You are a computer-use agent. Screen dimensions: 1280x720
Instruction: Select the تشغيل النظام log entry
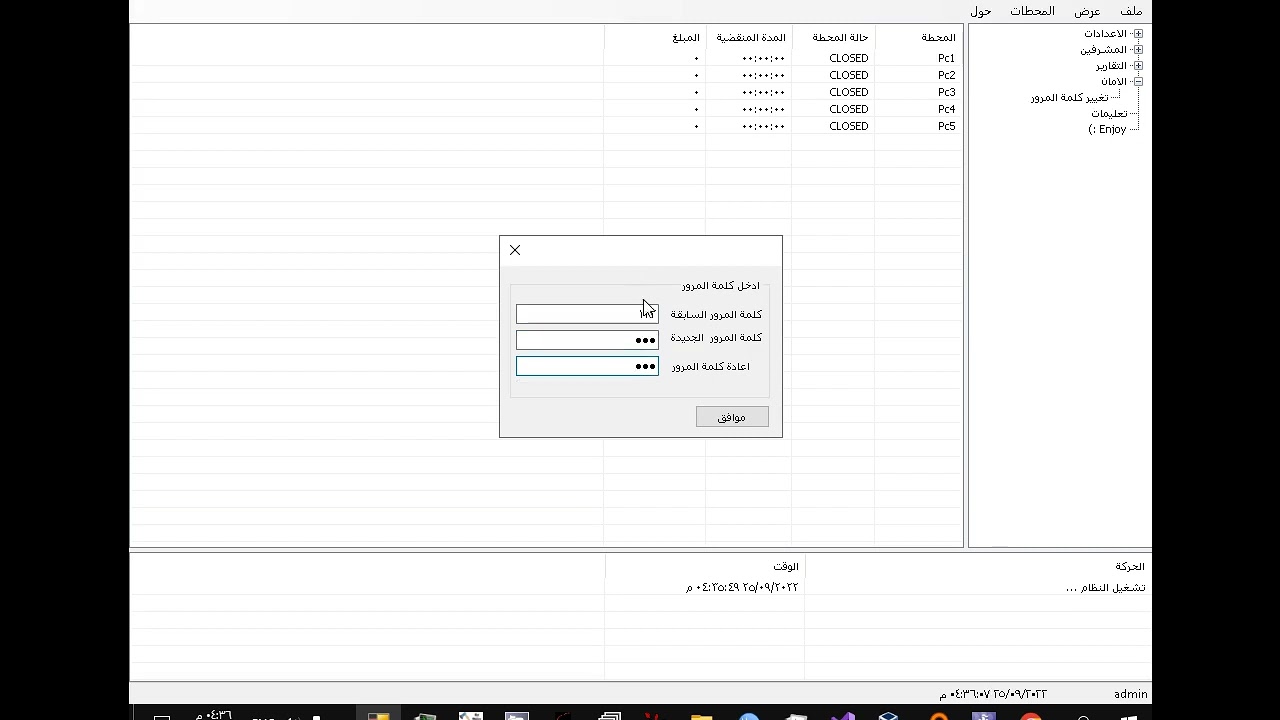click(x=1105, y=588)
